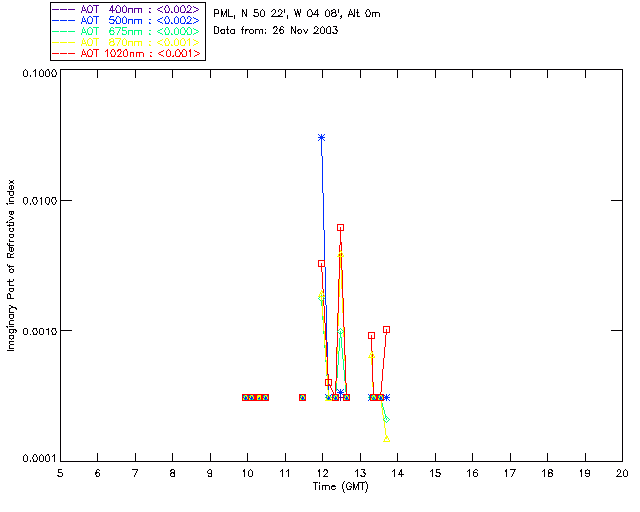Click the x-axis tick label 15
The height and width of the screenshot is (512, 640).
pos(435,473)
